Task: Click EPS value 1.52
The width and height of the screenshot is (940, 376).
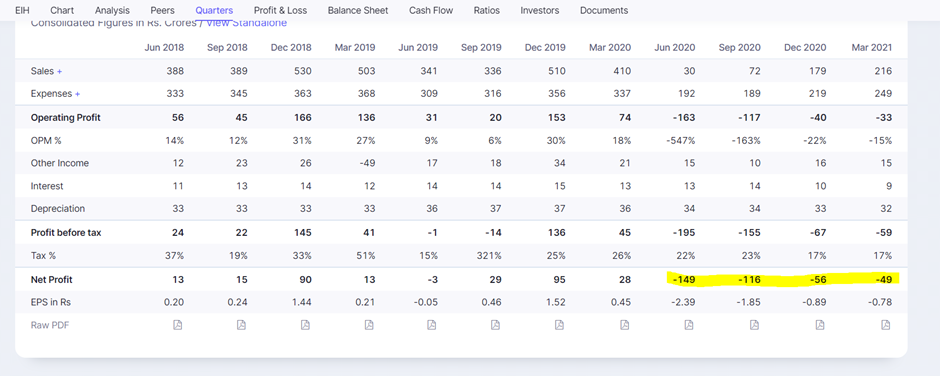Action: pos(556,302)
